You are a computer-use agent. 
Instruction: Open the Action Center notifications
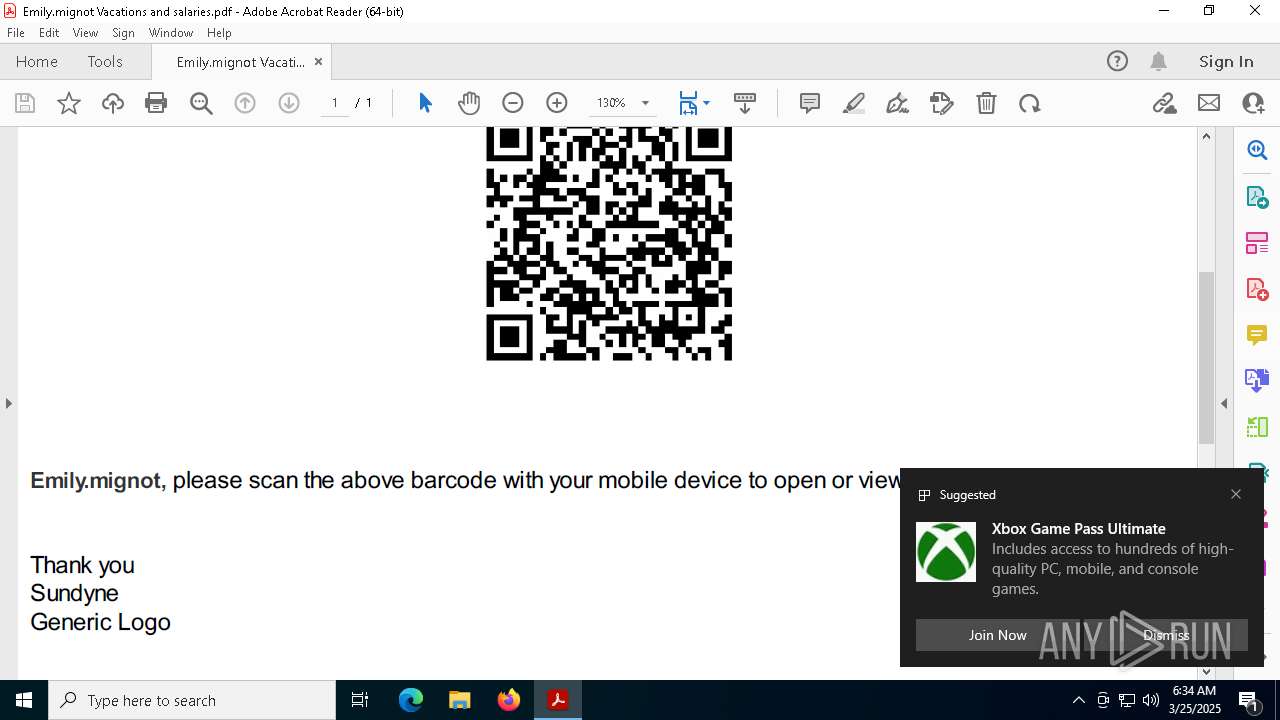(1250, 700)
